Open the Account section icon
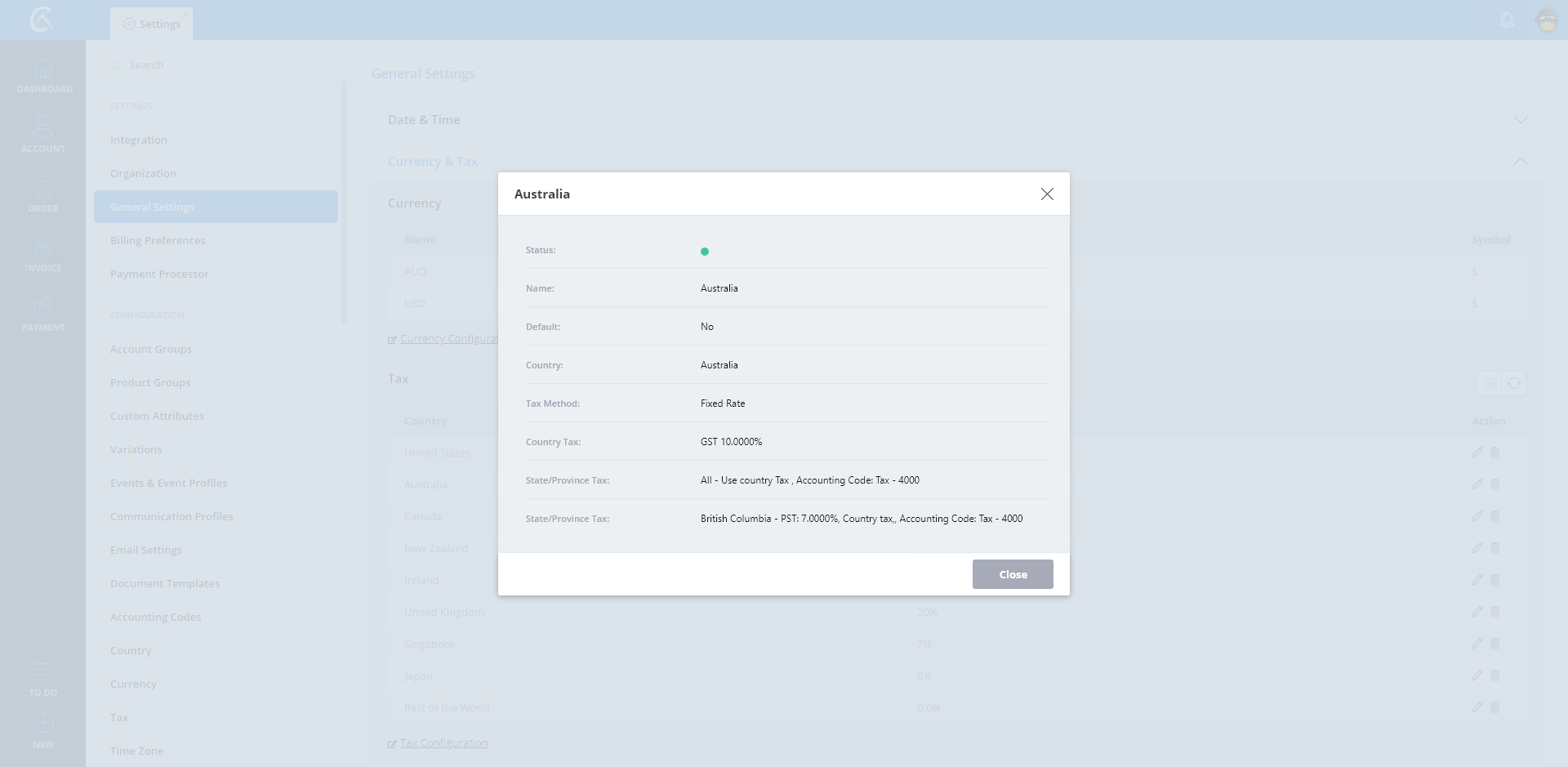This screenshot has height=767, width=1568. 43,127
